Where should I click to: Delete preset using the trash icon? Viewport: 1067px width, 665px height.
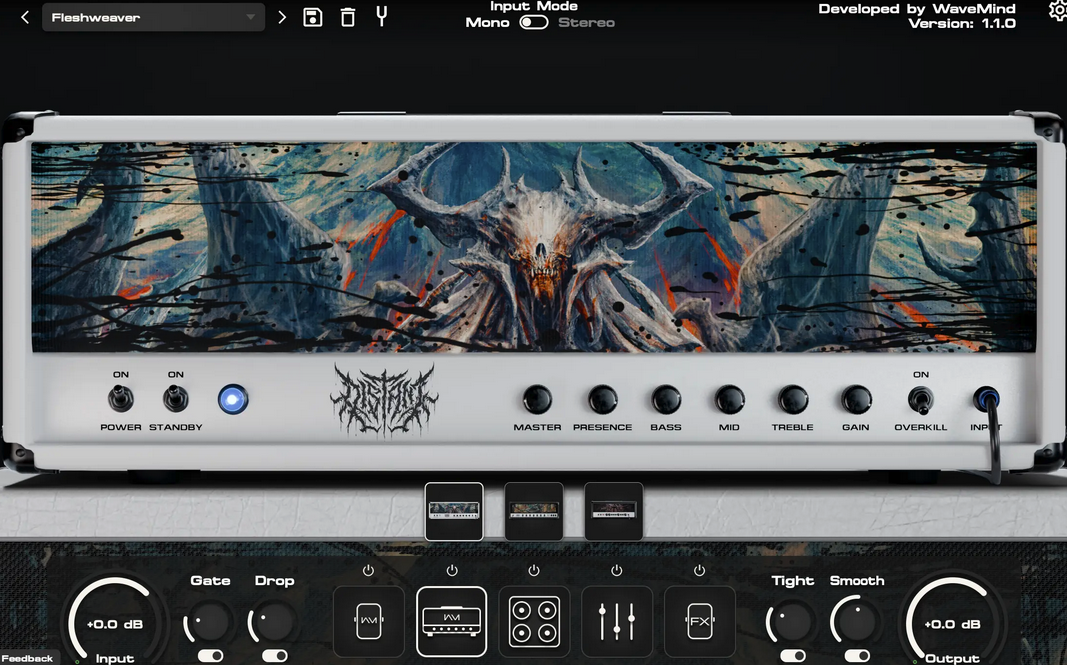point(347,17)
